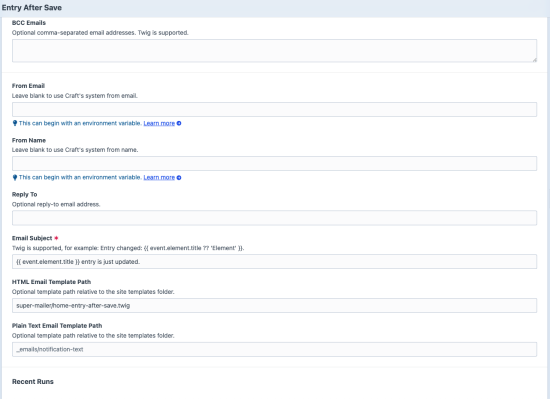Click the From Email label
This screenshot has width=550, height=399.
point(28,86)
